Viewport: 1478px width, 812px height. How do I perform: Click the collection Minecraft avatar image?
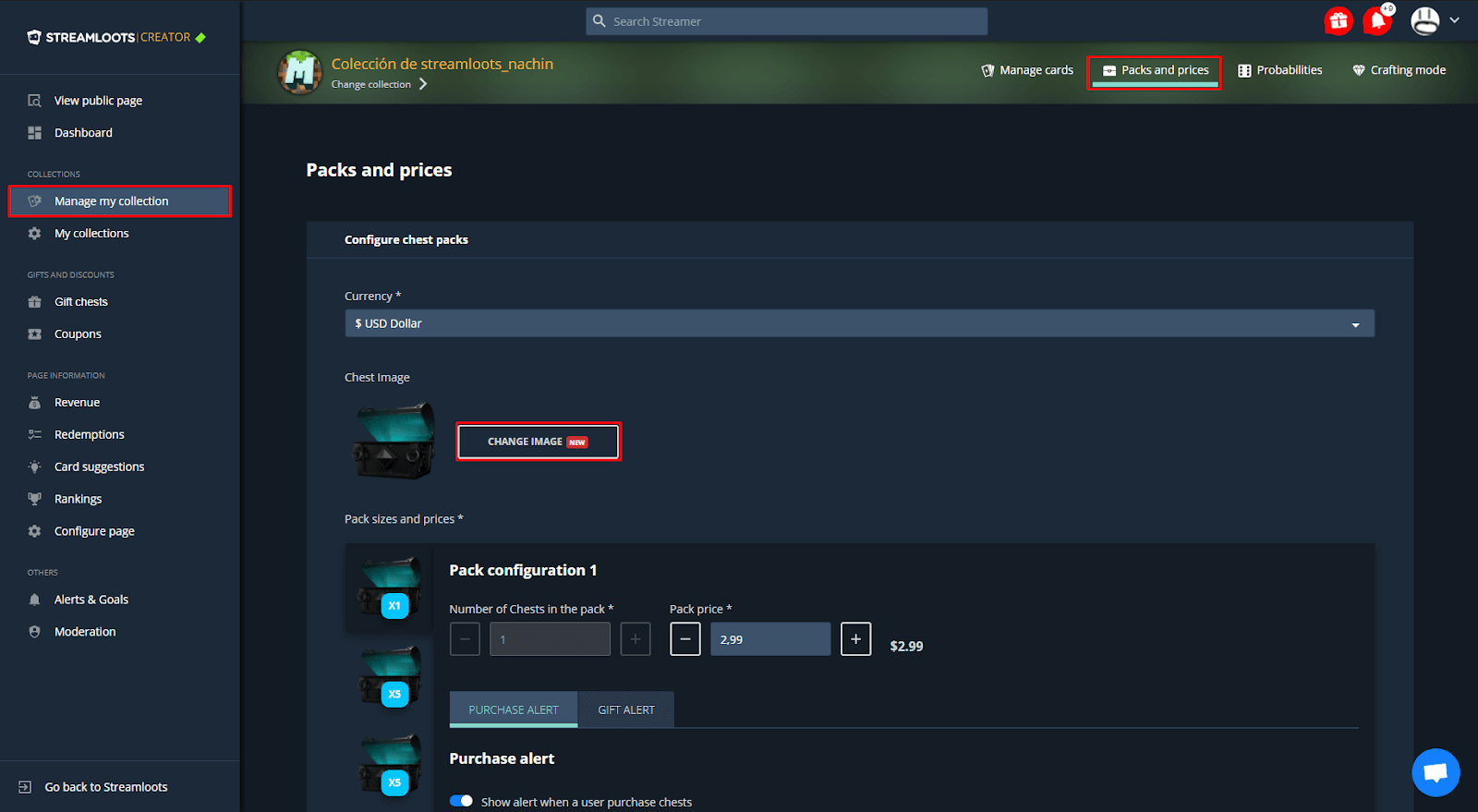[x=300, y=72]
